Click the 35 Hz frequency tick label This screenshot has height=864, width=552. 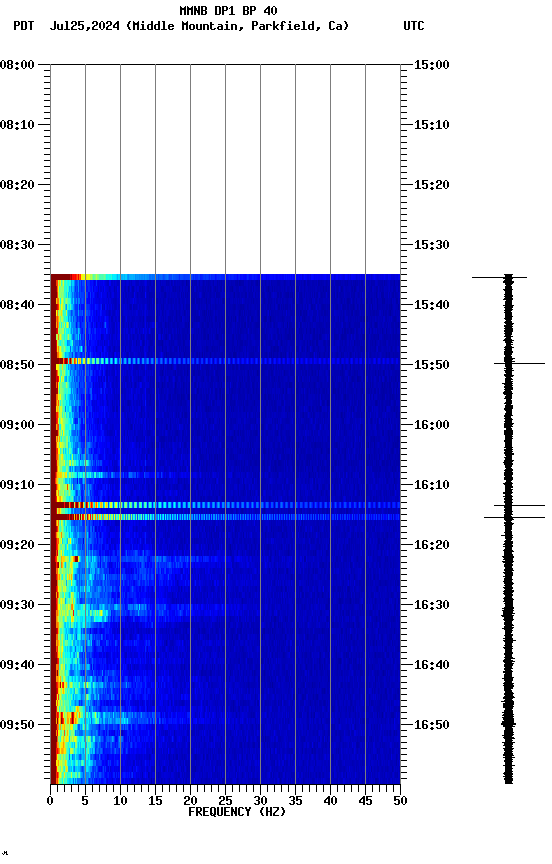click(x=295, y=801)
